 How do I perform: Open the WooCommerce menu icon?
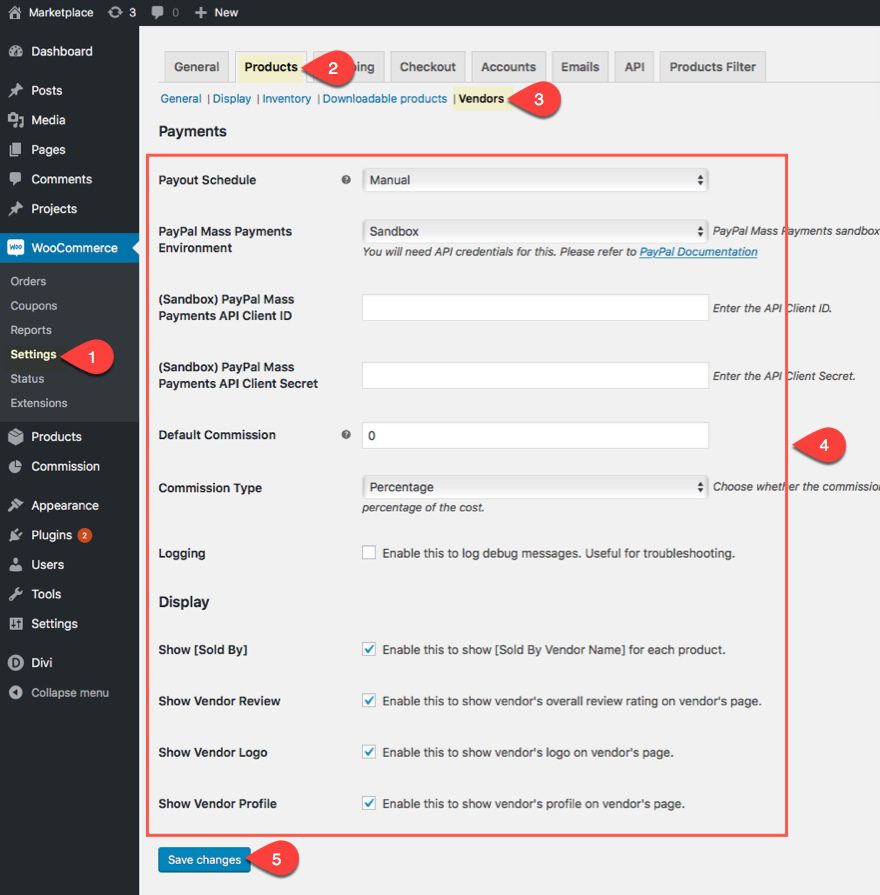tap(16, 248)
